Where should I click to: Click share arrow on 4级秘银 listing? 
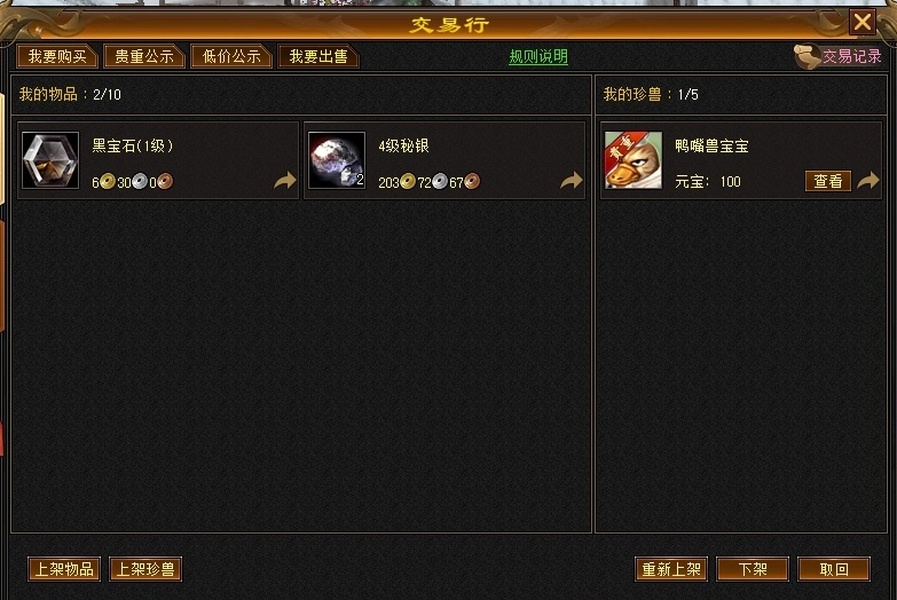pos(571,181)
